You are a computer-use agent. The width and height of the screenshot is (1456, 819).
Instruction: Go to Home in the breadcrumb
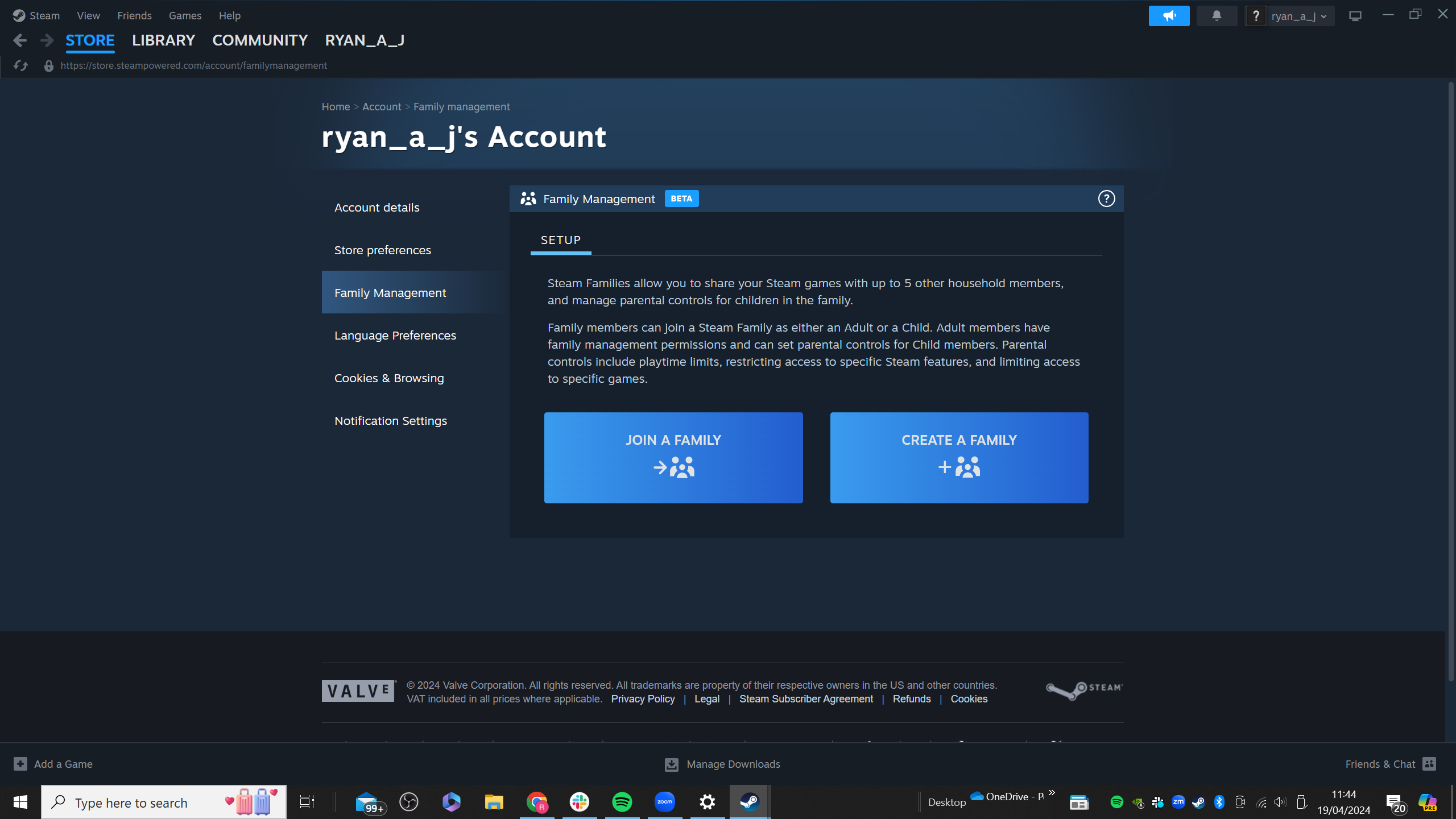pyautogui.click(x=336, y=107)
